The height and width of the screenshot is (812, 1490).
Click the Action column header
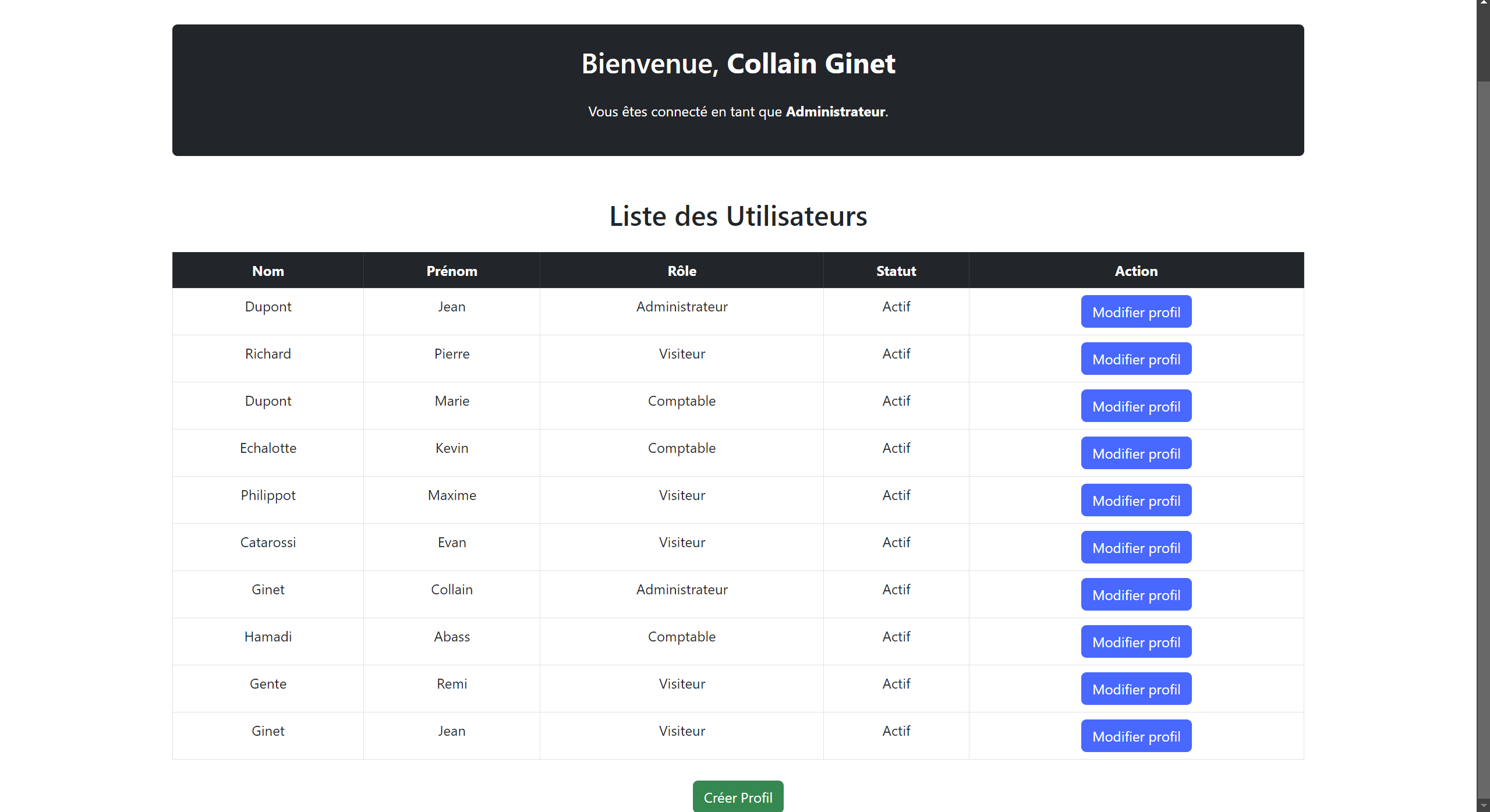[x=1136, y=271]
